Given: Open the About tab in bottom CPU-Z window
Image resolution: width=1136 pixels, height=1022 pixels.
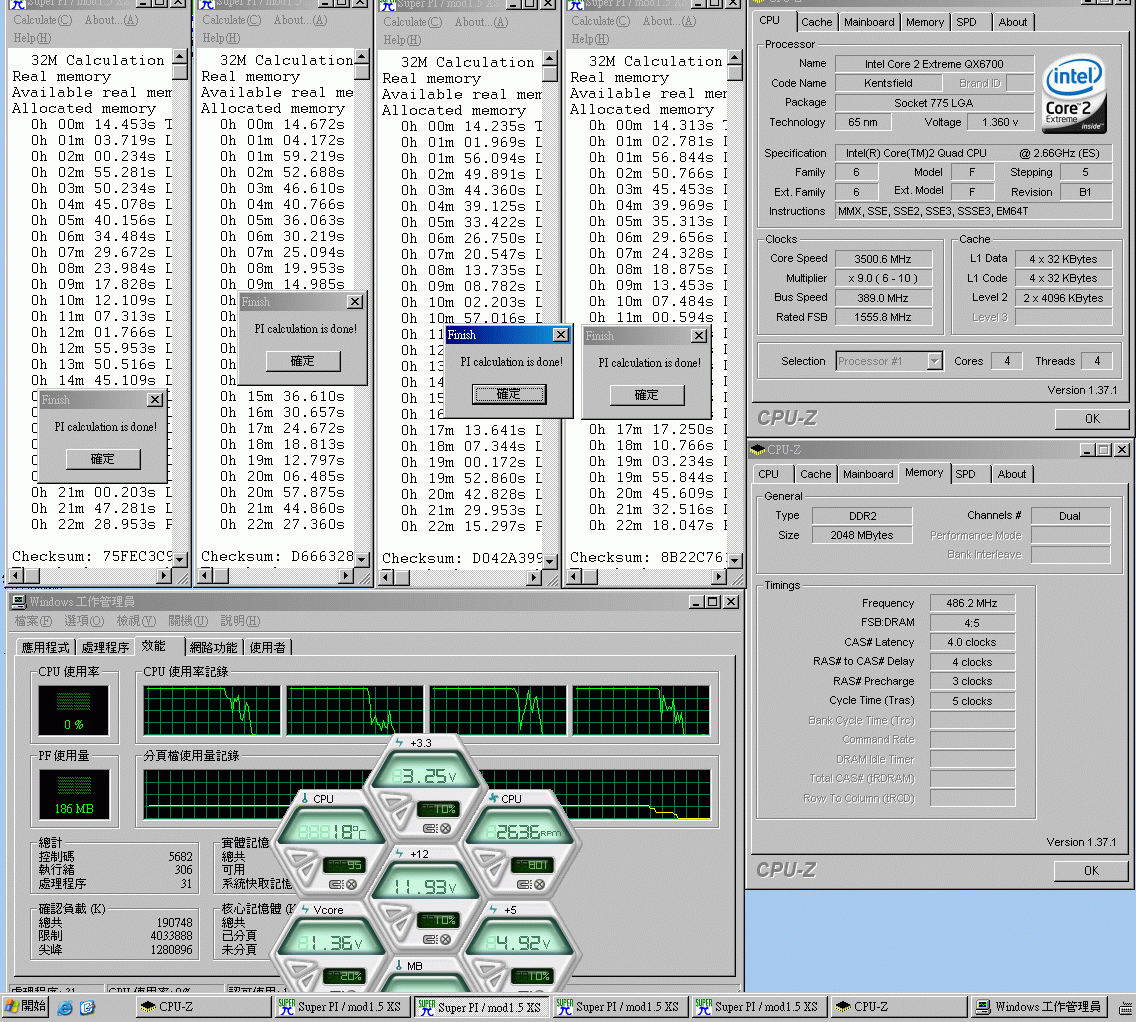Looking at the screenshot, I should 1011,474.
